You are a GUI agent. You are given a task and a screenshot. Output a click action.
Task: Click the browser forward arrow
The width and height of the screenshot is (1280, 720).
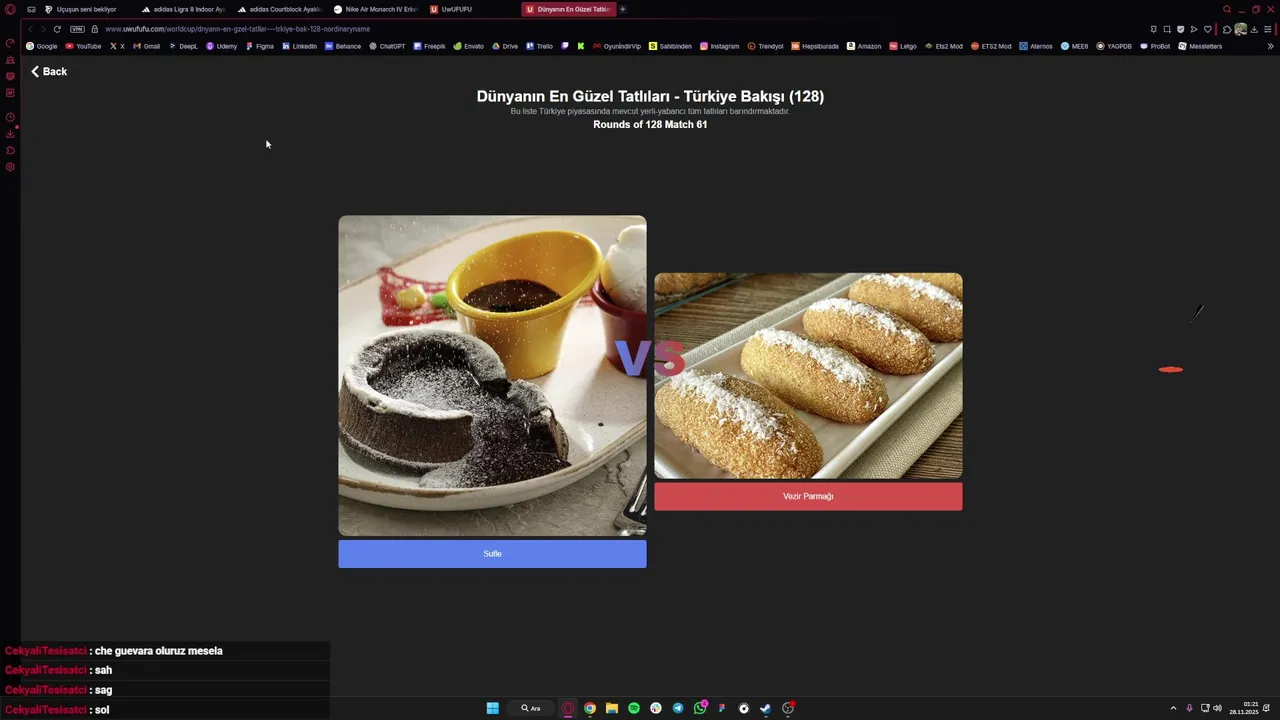pyautogui.click(x=43, y=29)
